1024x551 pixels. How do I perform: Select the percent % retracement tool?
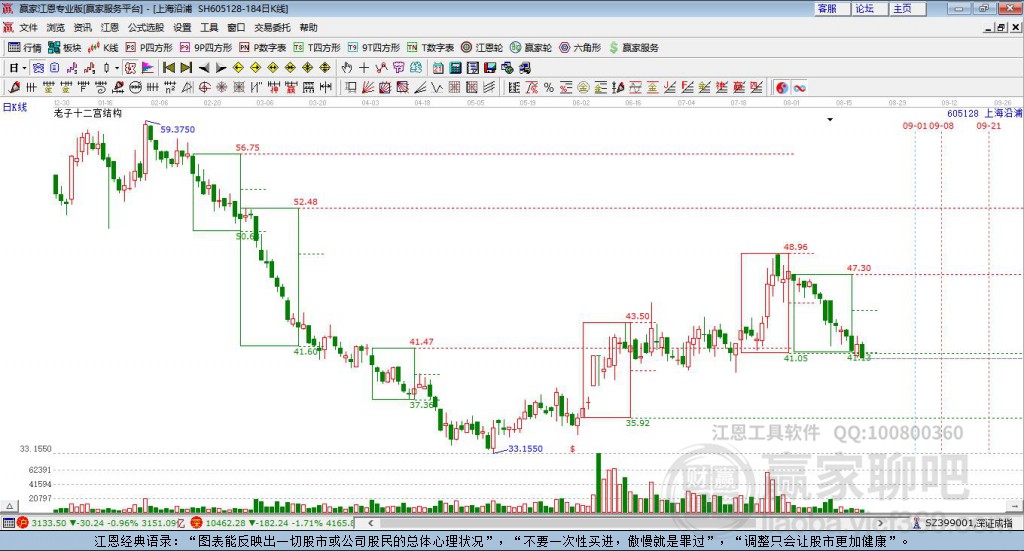pos(549,87)
